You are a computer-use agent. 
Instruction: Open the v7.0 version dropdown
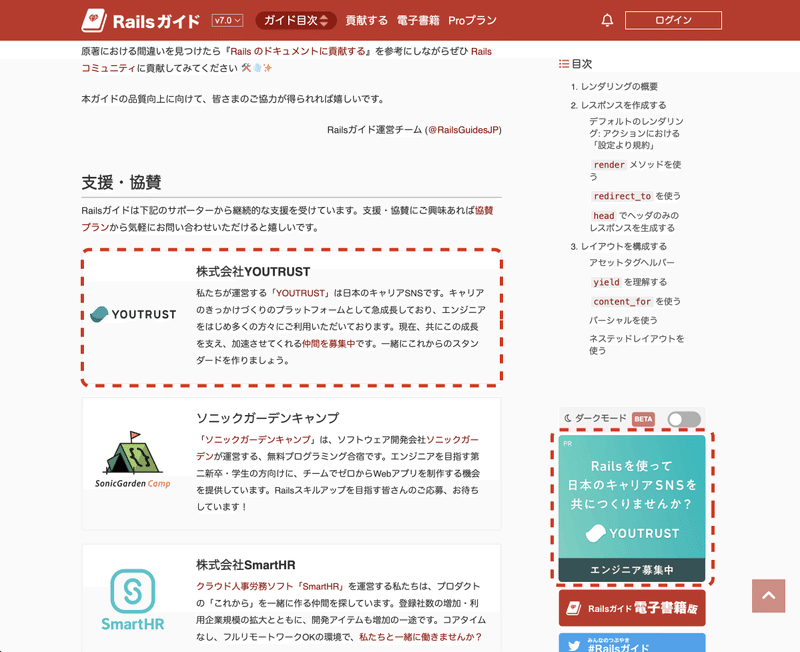pyautogui.click(x=228, y=20)
